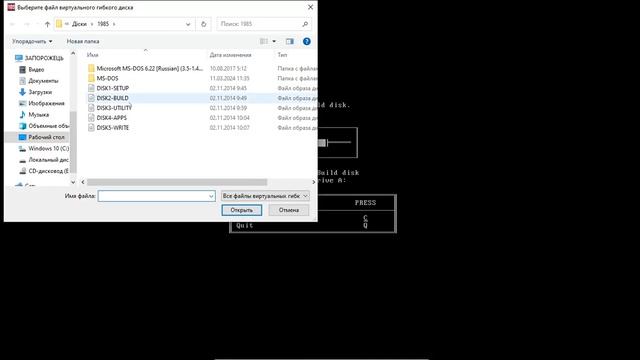Click the Новая папка button

tap(83, 41)
